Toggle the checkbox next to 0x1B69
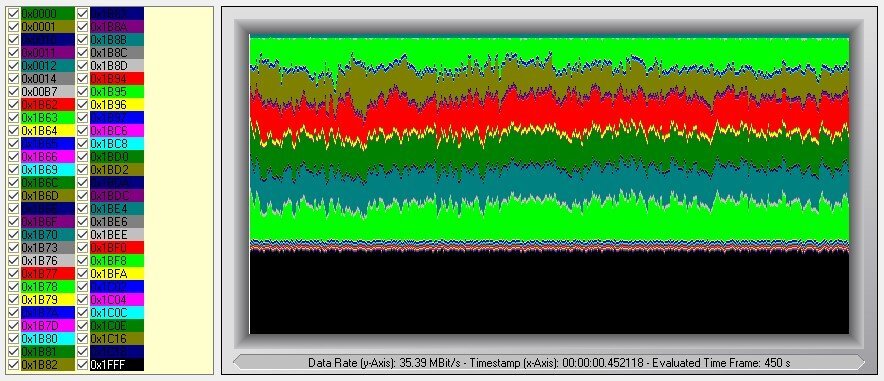 click(x=14, y=169)
